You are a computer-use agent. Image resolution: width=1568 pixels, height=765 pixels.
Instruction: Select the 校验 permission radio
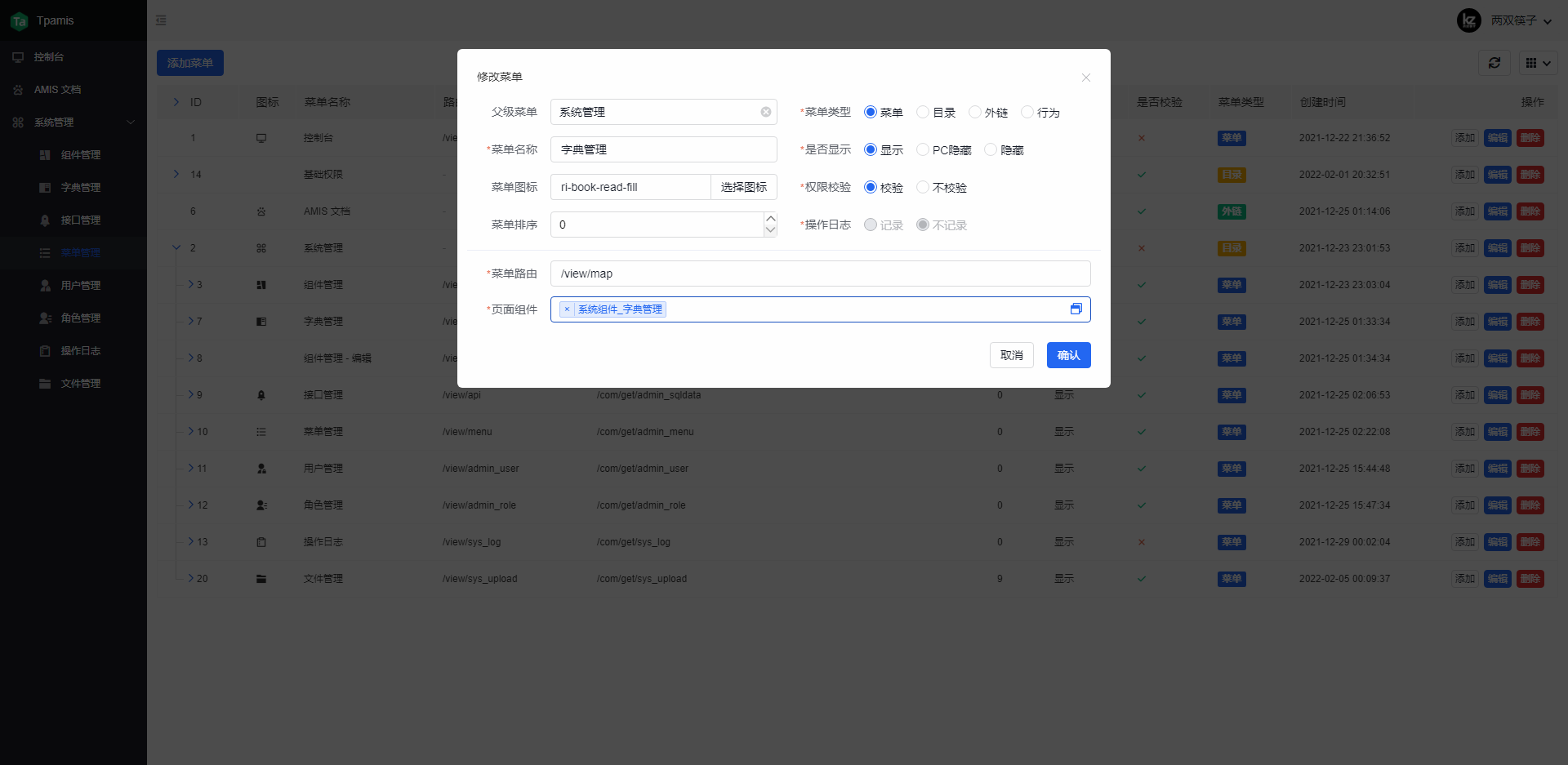[x=871, y=187]
